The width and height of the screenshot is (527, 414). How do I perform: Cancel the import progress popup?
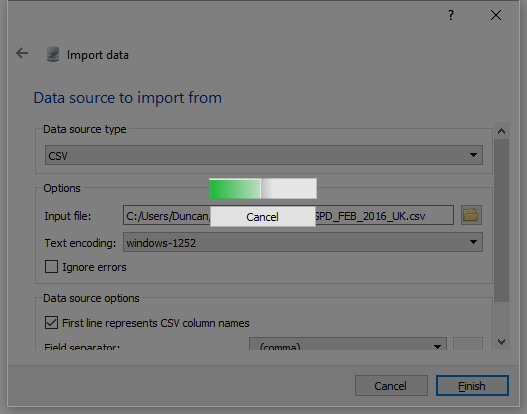tap(263, 217)
